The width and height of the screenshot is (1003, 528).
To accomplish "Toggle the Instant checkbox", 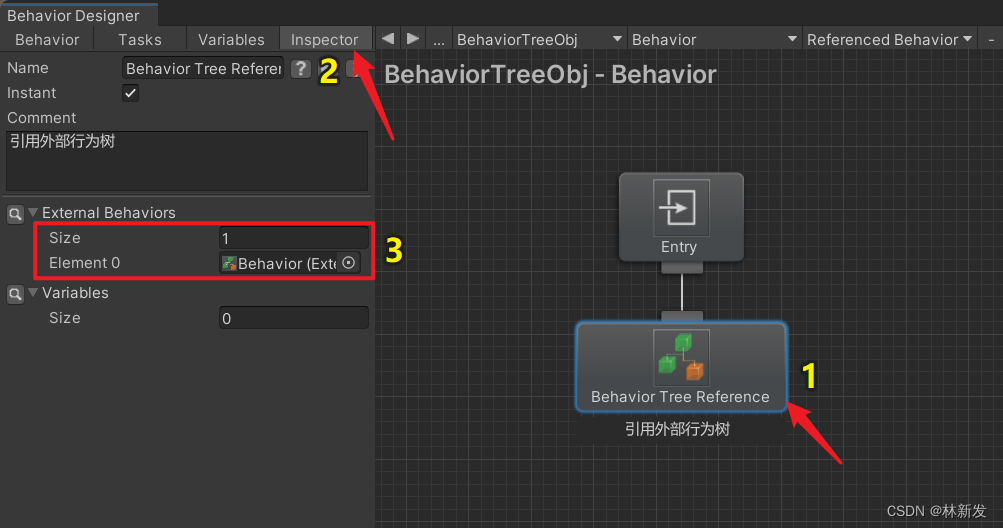I will tap(130, 93).
